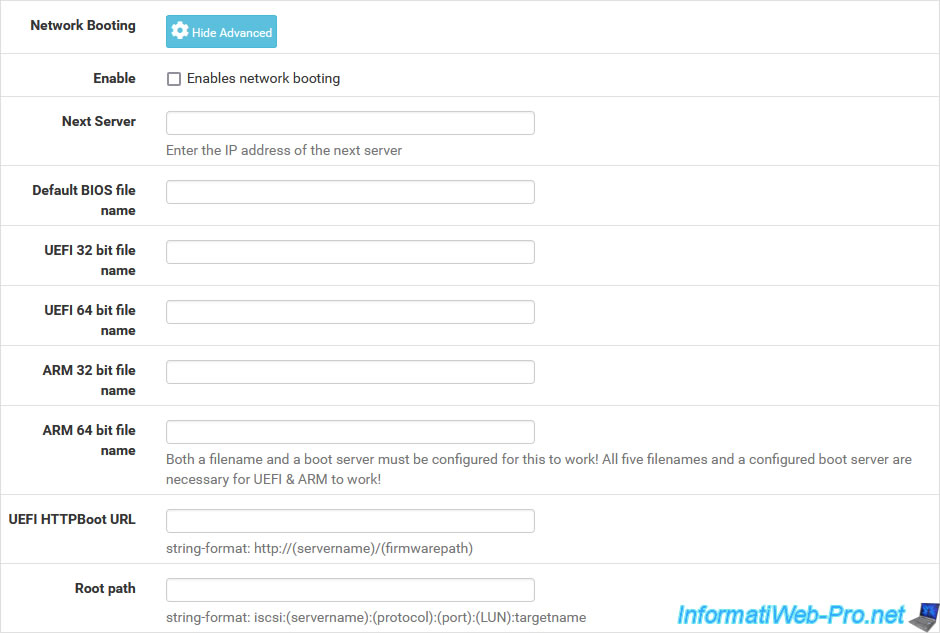Click the 'Enable' row label
Viewport: 940px width, 633px height.
[x=115, y=78]
